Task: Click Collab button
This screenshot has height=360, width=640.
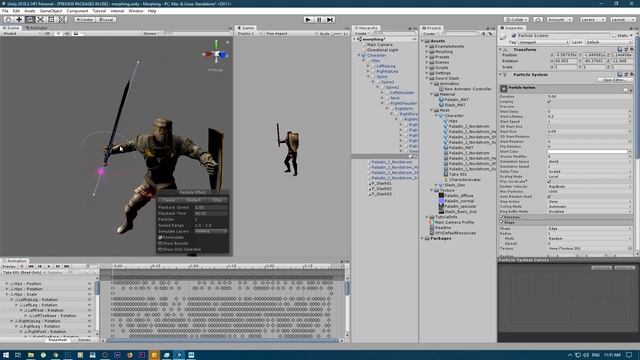Action: pyautogui.click(x=516, y=19)
